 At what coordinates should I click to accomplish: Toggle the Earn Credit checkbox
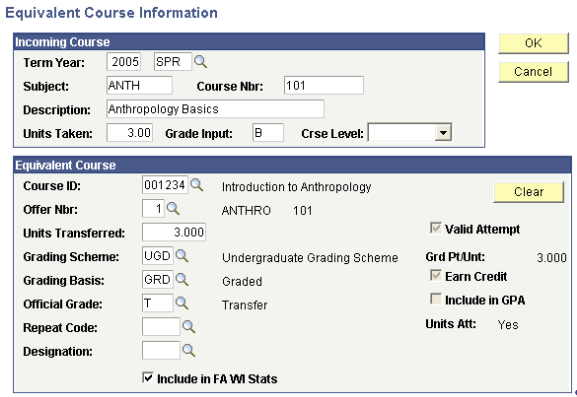435,275
